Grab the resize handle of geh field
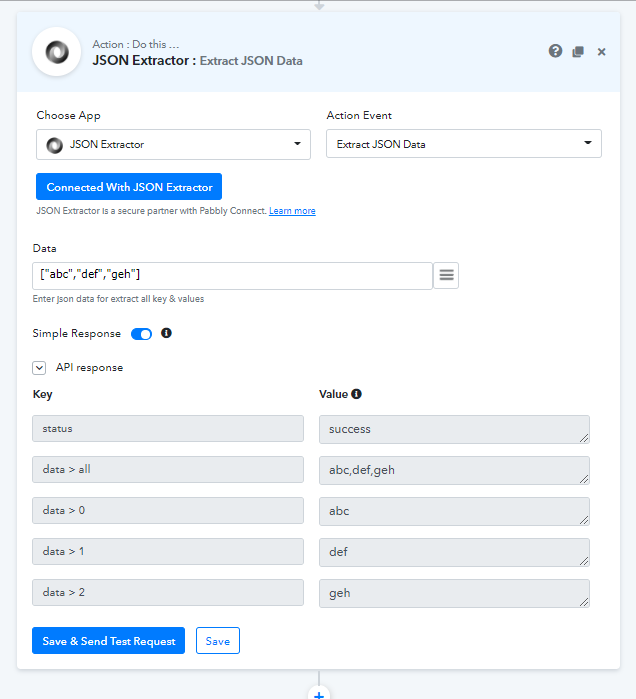 tap(584, 602)
